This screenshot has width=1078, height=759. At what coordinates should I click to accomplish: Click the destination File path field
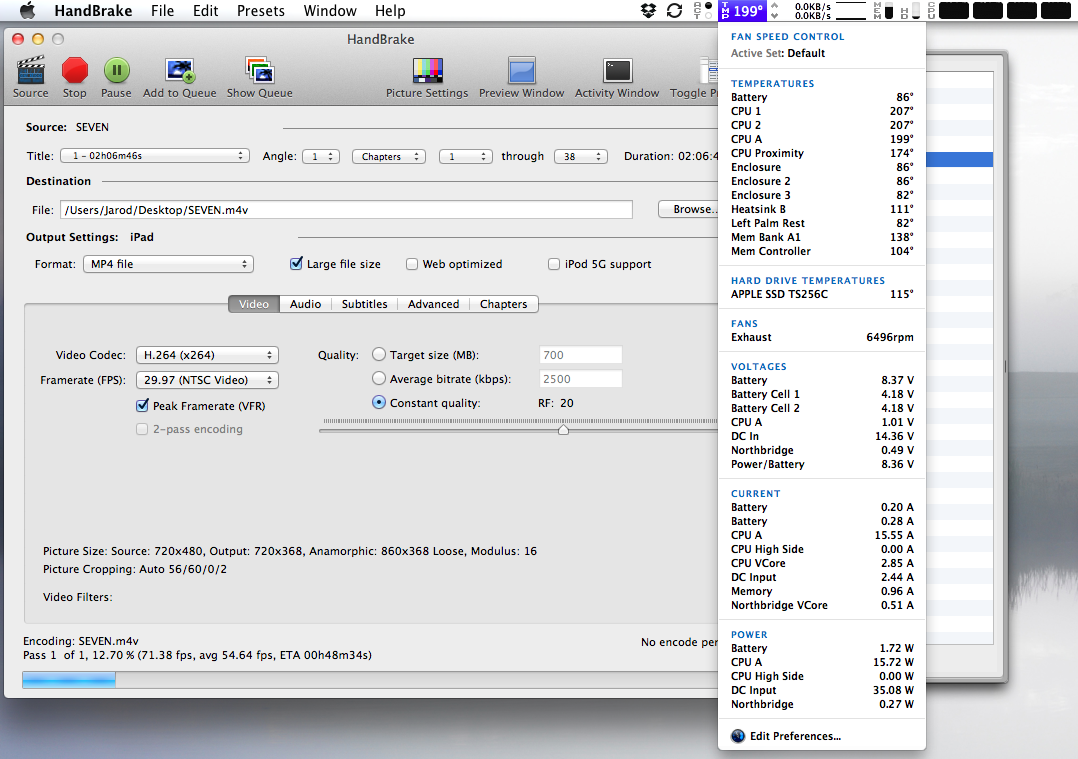(346, 210)
